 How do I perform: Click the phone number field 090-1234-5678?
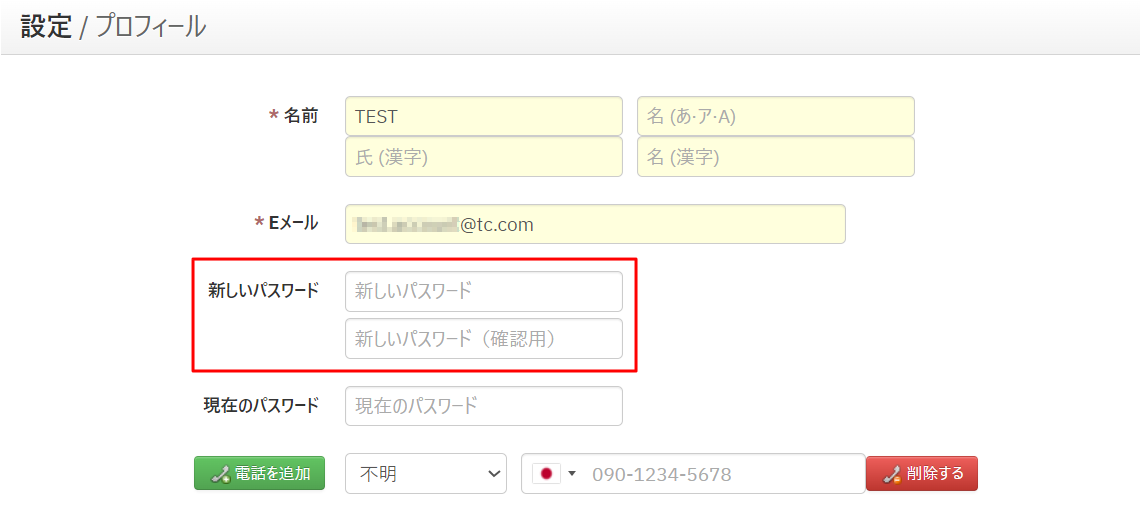pyautogui.click(x=720, y=474)
